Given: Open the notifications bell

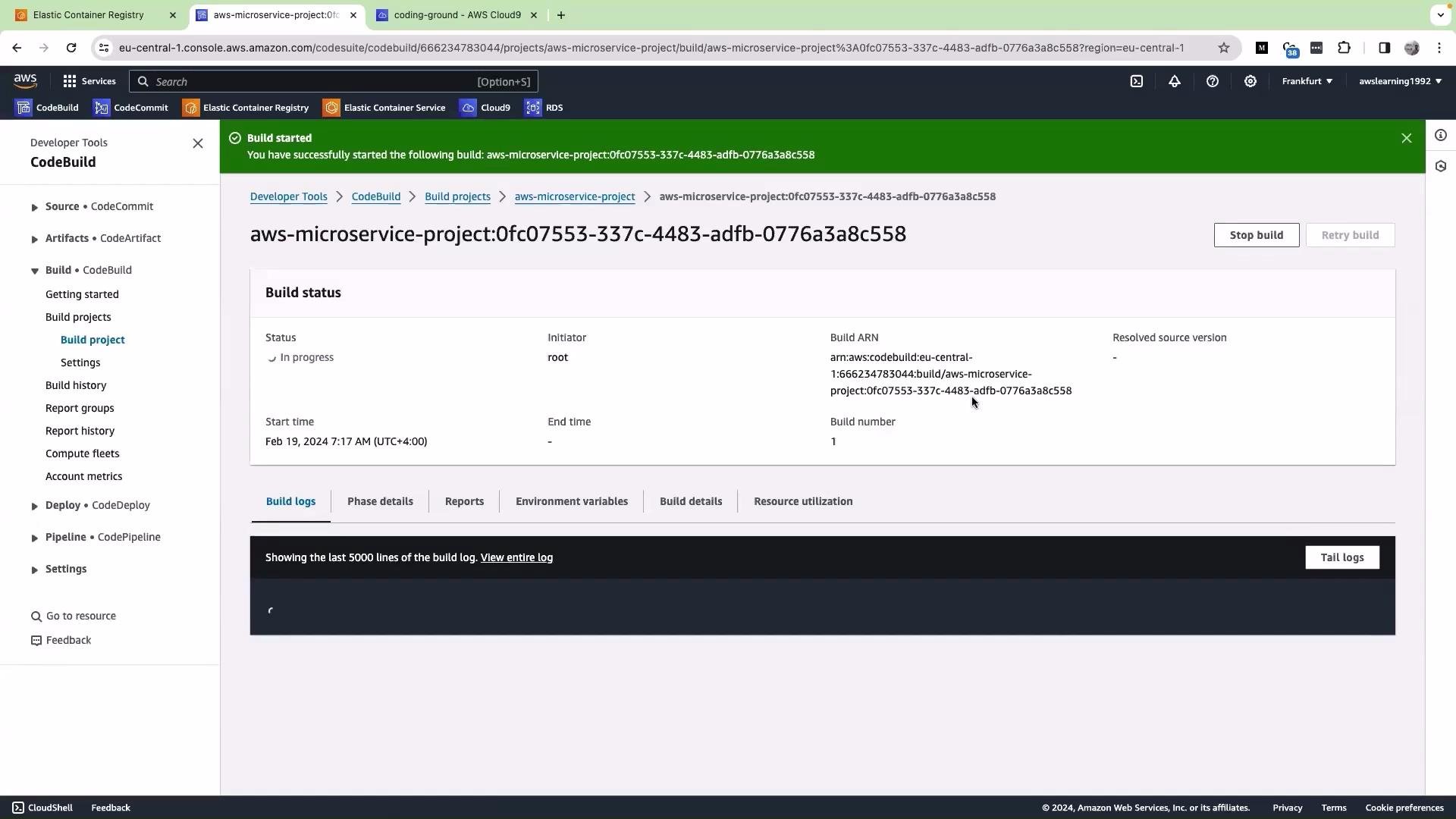Looking at the screenshot, I should (x=1174, y=81).
